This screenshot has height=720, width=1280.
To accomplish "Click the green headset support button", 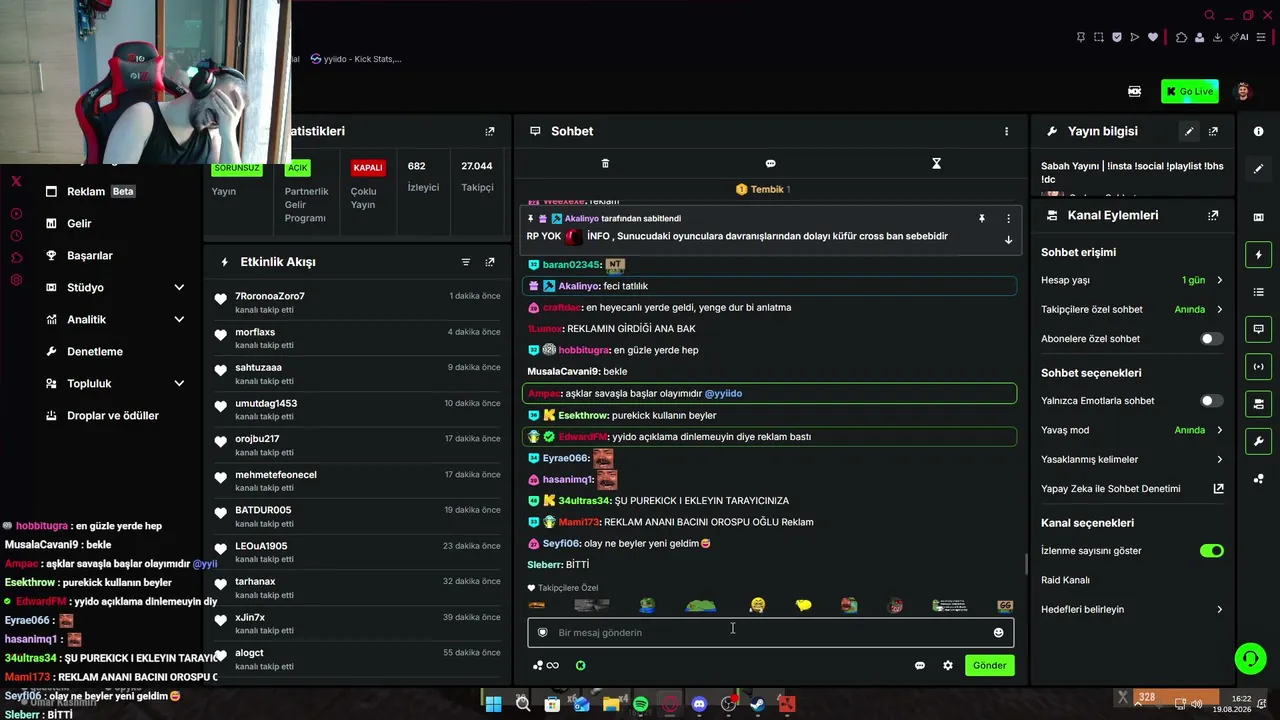I will coord(1250,658).
